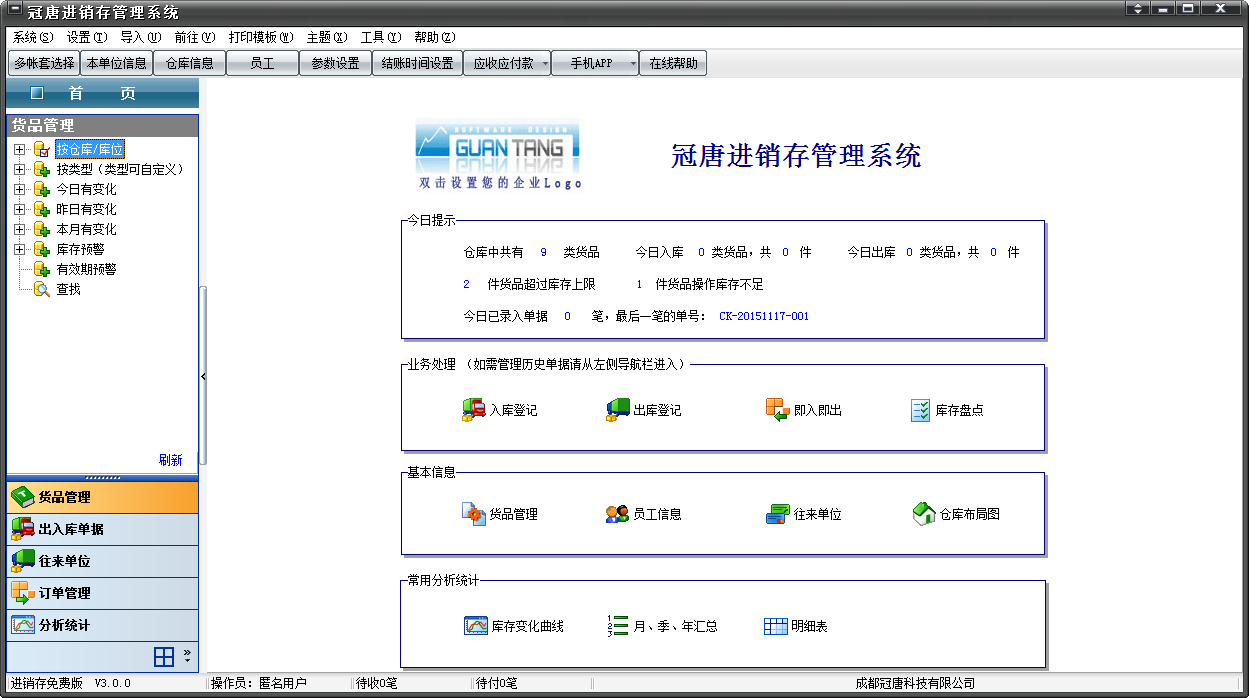Expand the 库存预警 tree node

click(19, 249)
